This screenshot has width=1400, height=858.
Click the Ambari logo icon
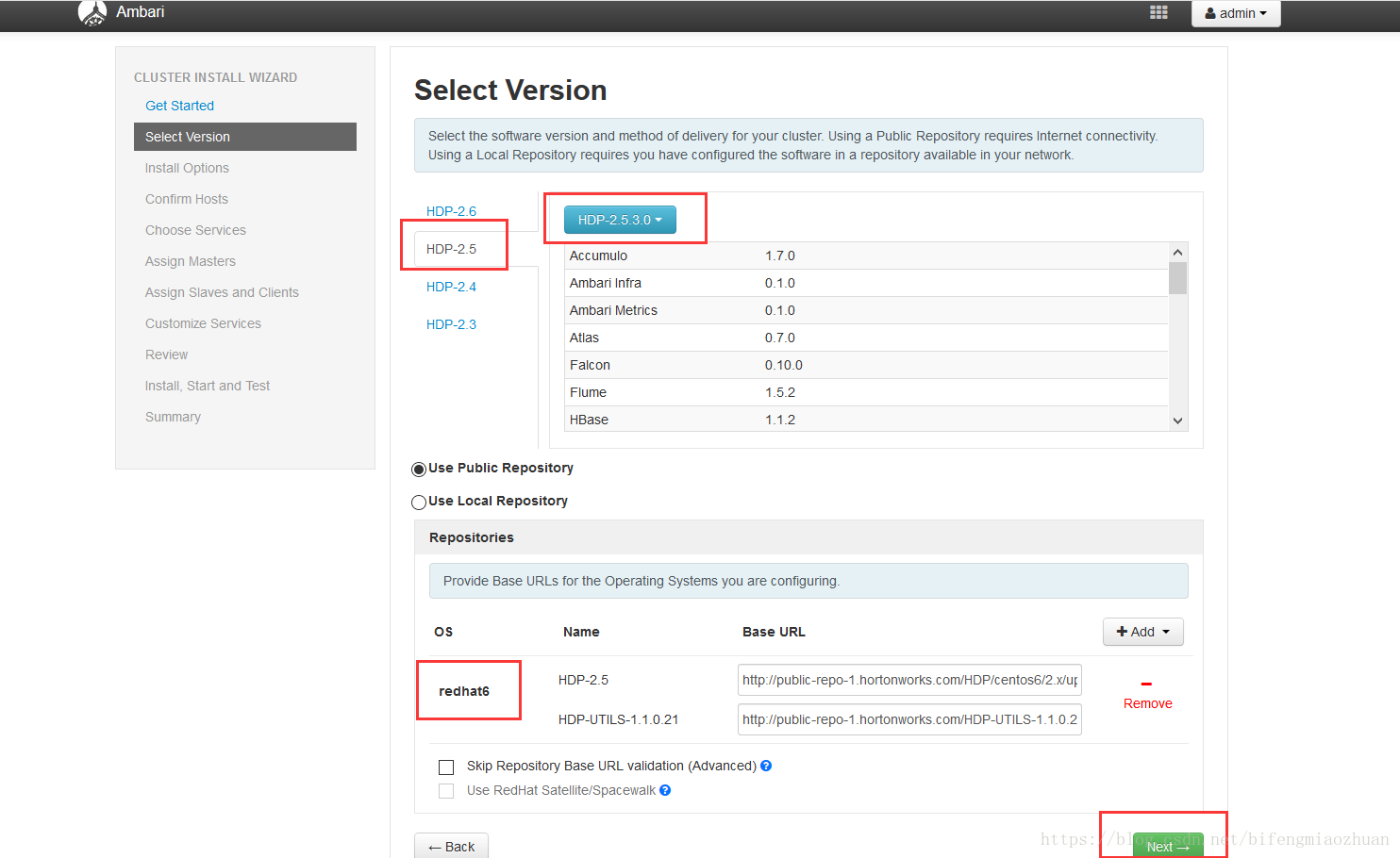coord(92,12)
